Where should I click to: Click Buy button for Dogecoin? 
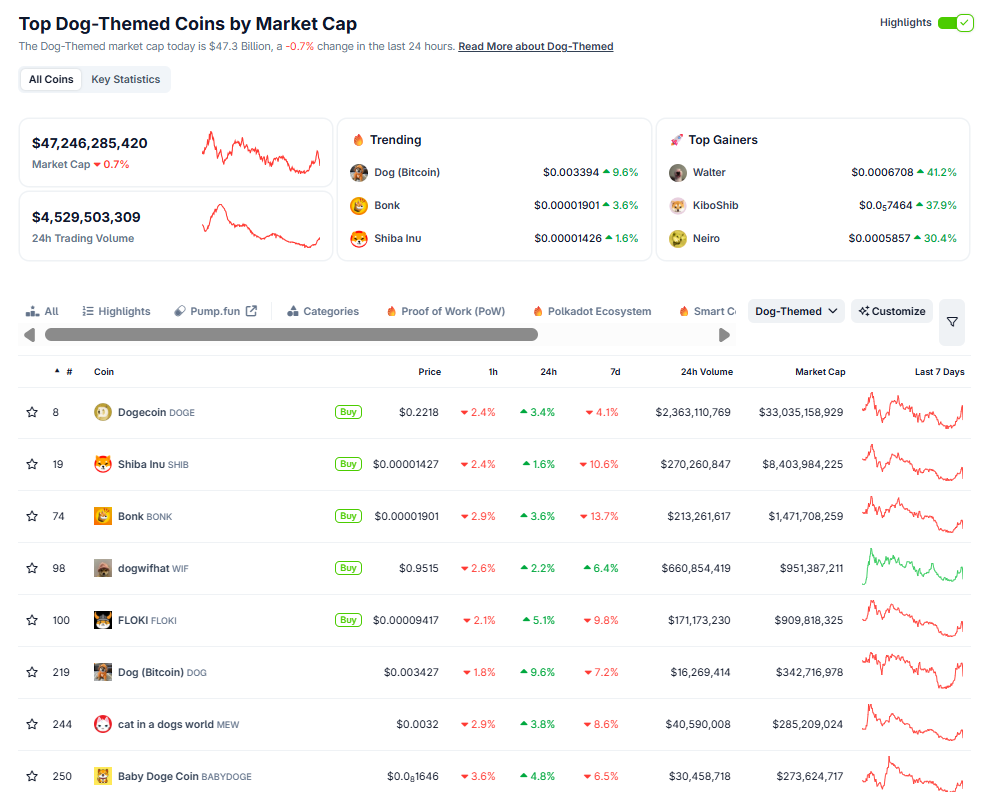click(348, 412)
